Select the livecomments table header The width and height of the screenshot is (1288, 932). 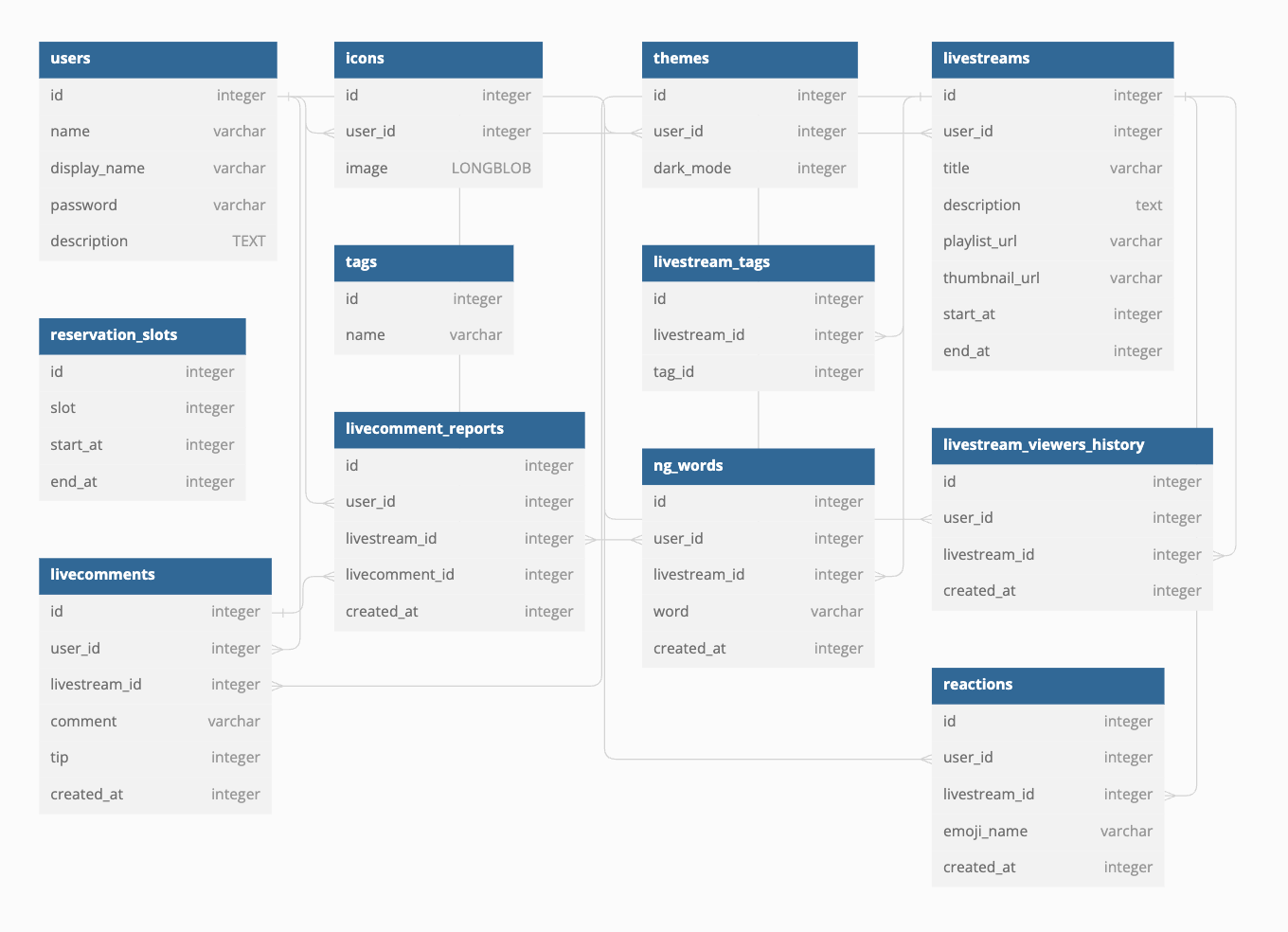(x=155, y=575)
